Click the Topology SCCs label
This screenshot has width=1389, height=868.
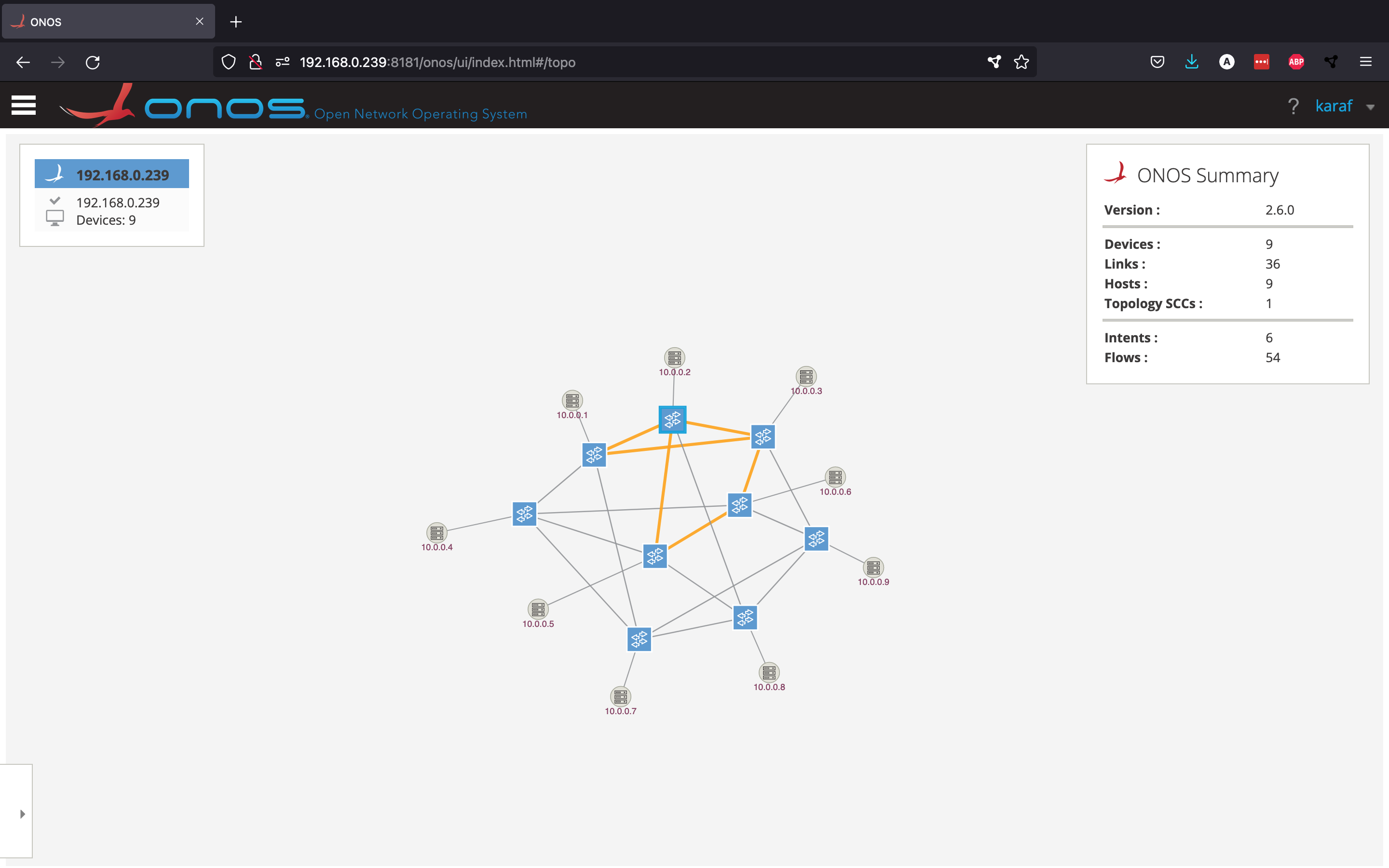click(x=1153, y=304)
